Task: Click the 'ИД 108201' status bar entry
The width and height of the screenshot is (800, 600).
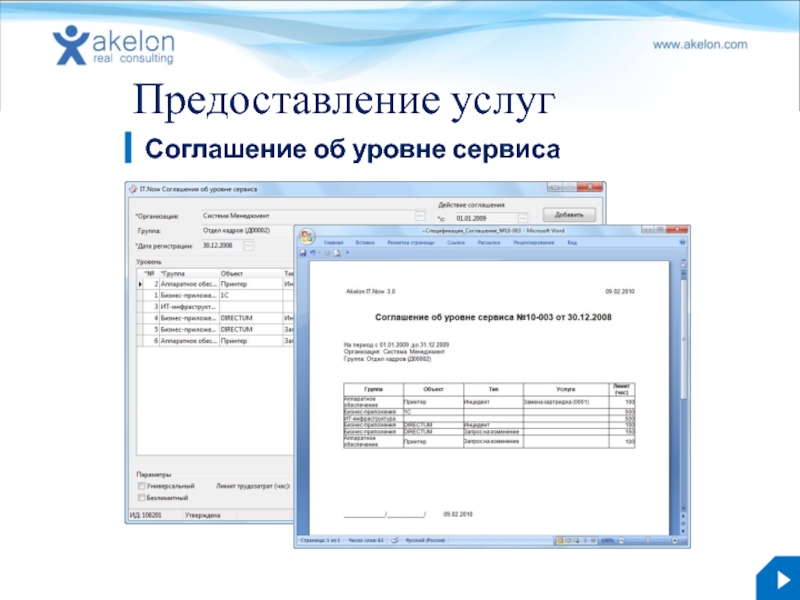Action: click(x=145, y=515)
